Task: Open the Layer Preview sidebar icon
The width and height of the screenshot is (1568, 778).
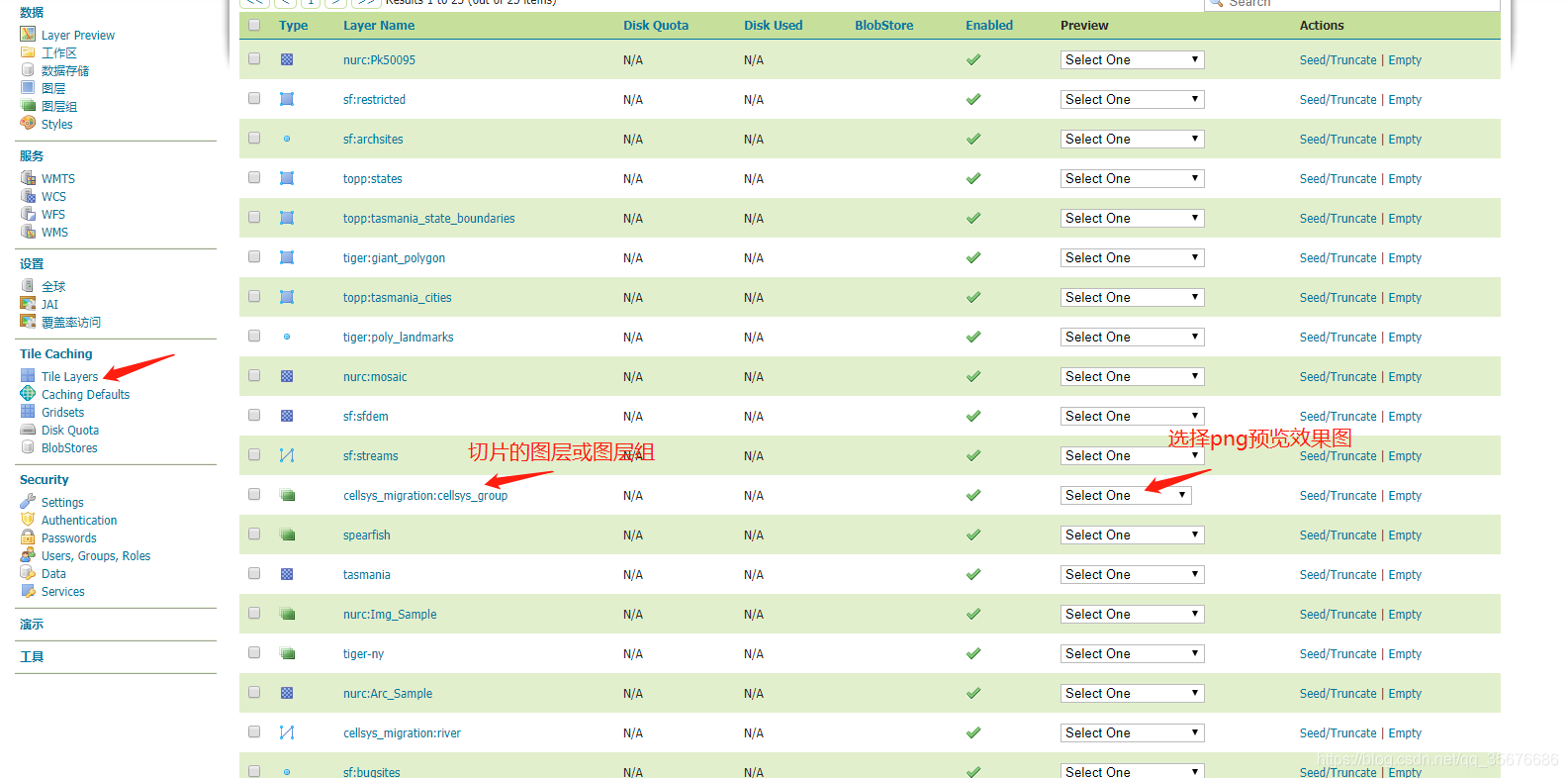Action: point(28,35)
